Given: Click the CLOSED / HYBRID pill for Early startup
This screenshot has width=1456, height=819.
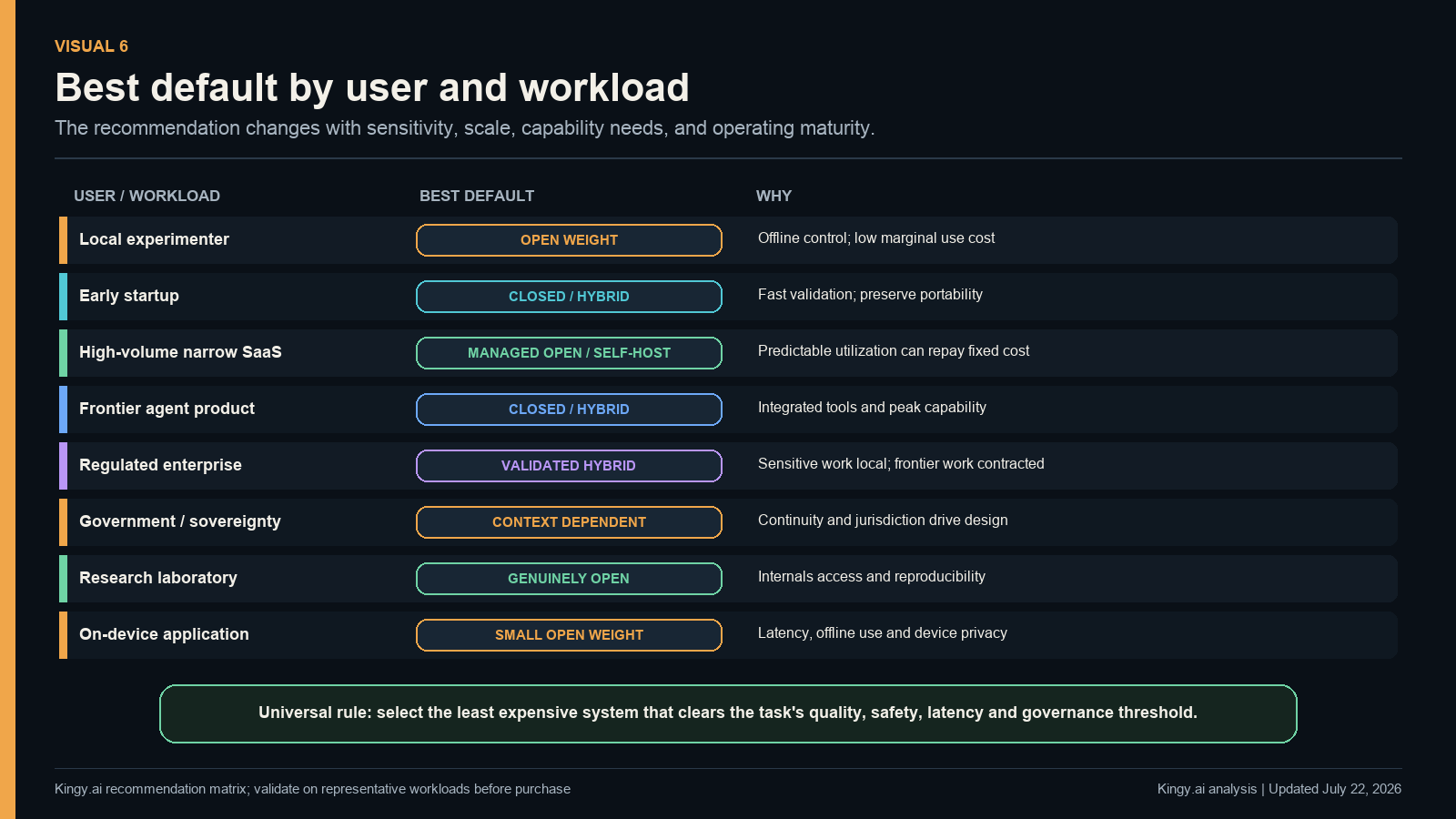Looking at the screenshot, I should point(569,297).
